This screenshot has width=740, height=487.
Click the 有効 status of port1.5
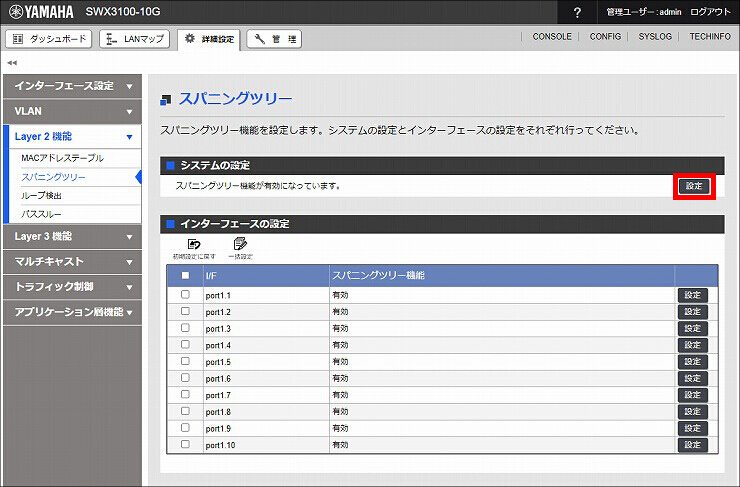[x=340, y=362]
